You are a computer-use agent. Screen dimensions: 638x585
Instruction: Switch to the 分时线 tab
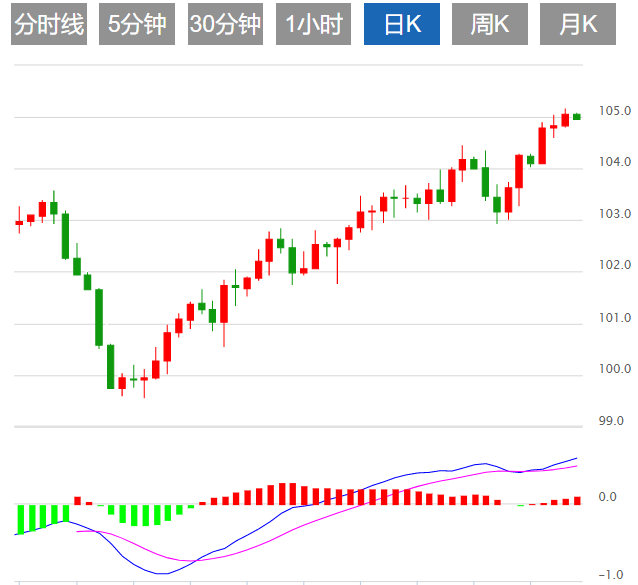coord(50,25)
